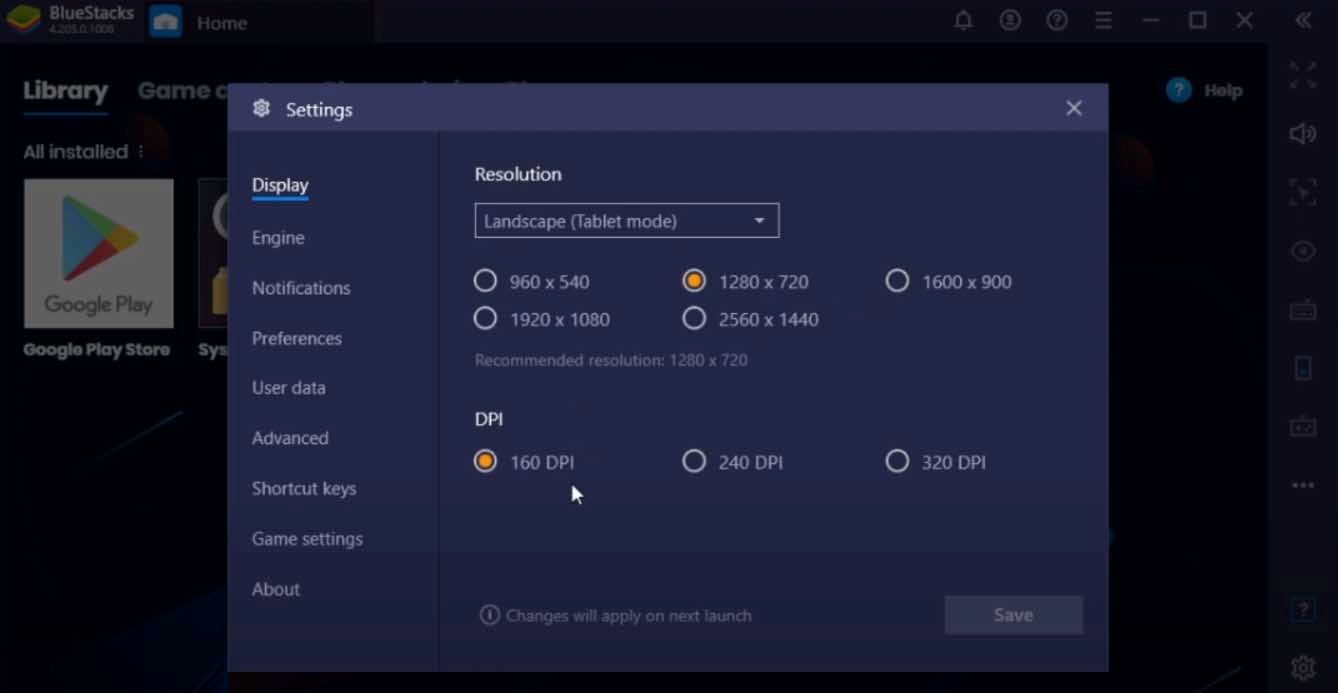
Task: Select 2560 x 1440 resolution
Action: click(x=694, y=319)
